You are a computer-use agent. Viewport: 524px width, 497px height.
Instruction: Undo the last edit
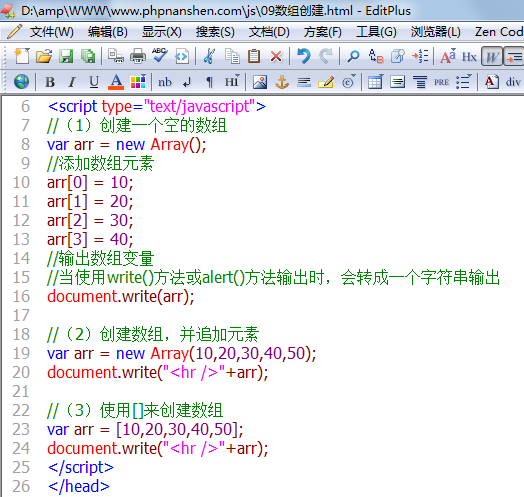[303, 56]
